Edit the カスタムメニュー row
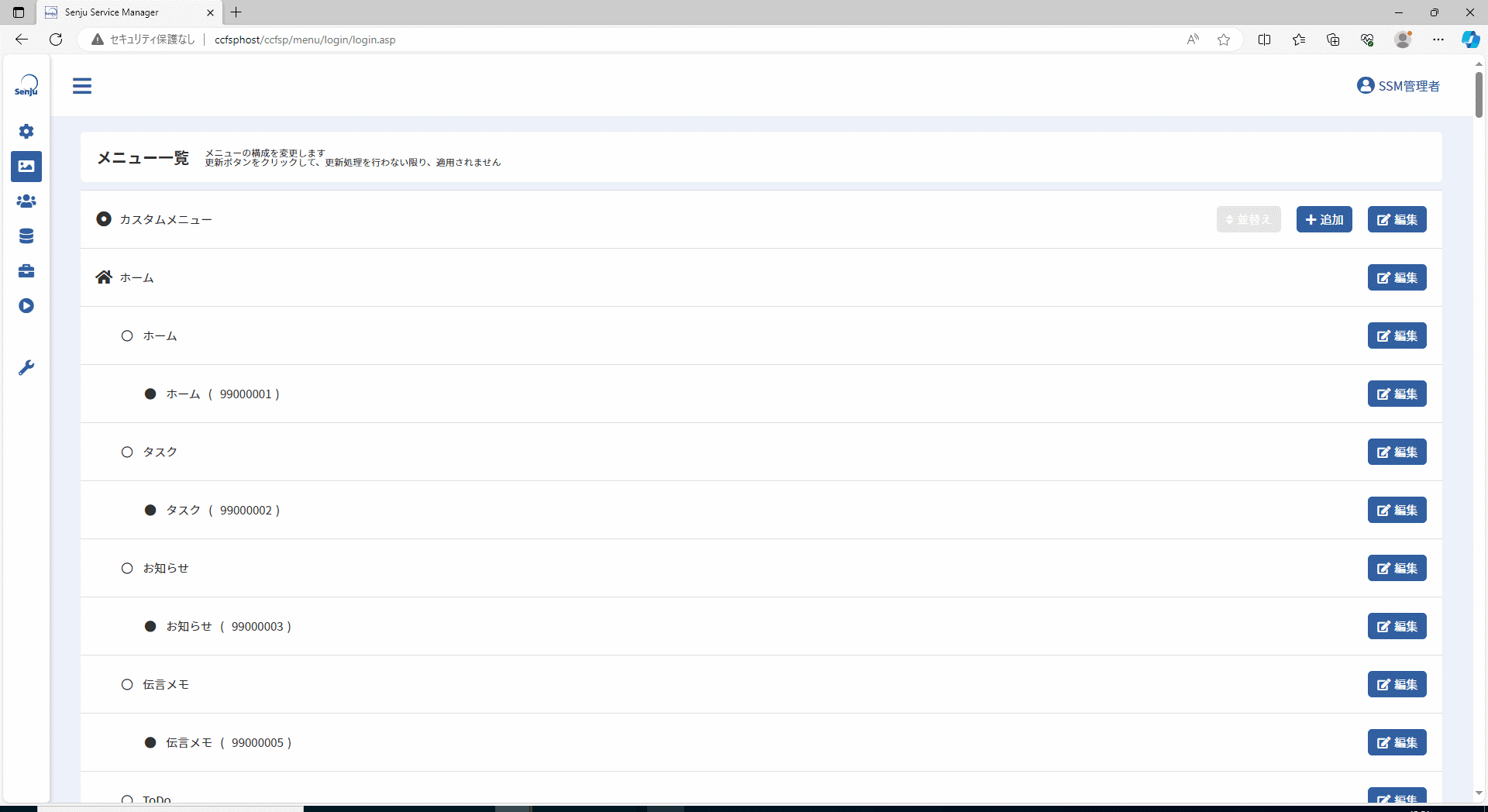 [x=1397, y=219]
